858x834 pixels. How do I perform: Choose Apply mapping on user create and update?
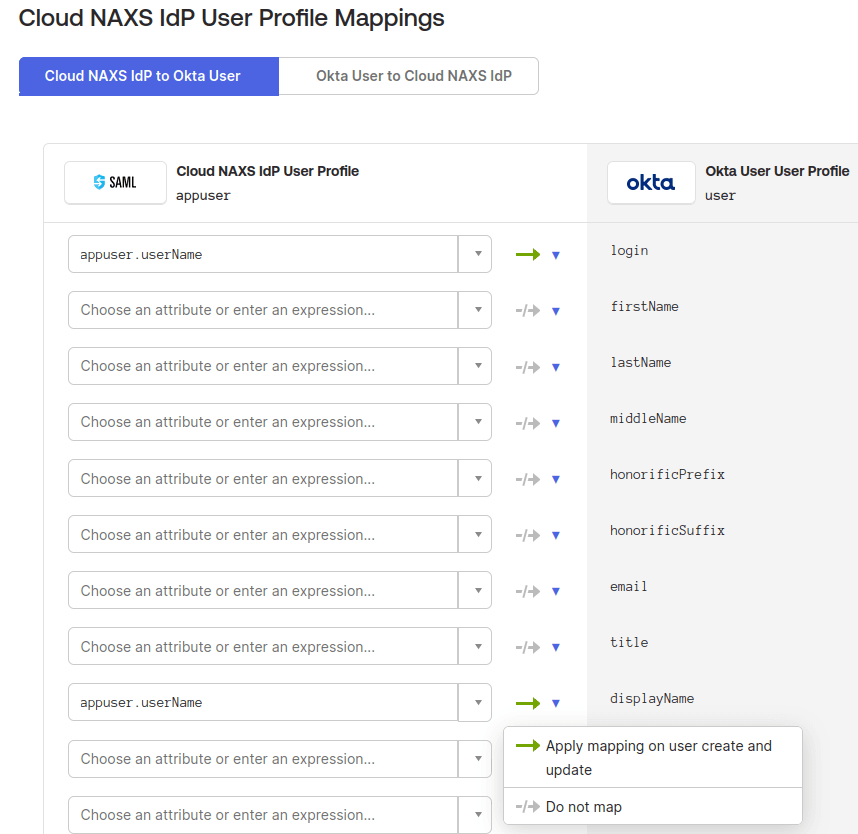click(653, 757)
